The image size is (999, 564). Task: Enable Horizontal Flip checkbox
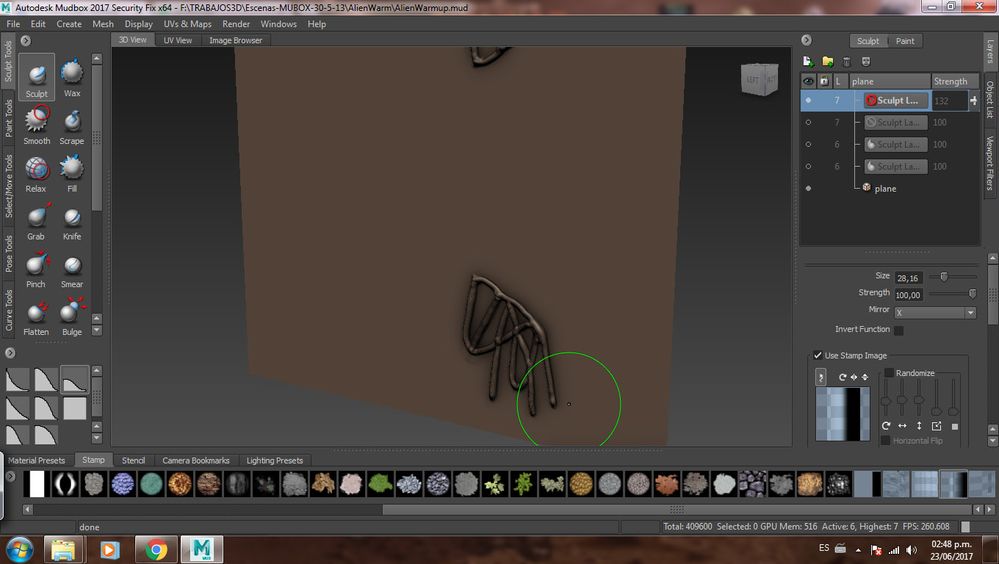[885, 440]
